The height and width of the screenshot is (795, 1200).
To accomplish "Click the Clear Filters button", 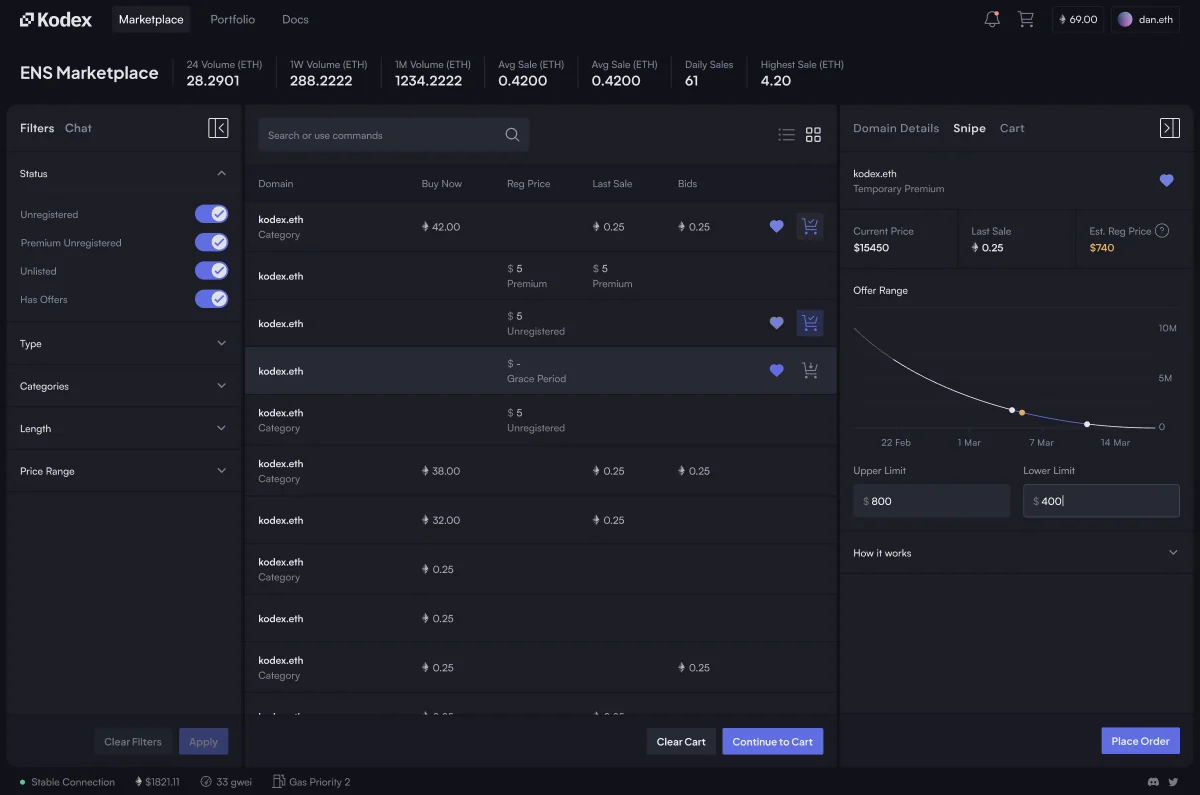I will tap(133, 741).
